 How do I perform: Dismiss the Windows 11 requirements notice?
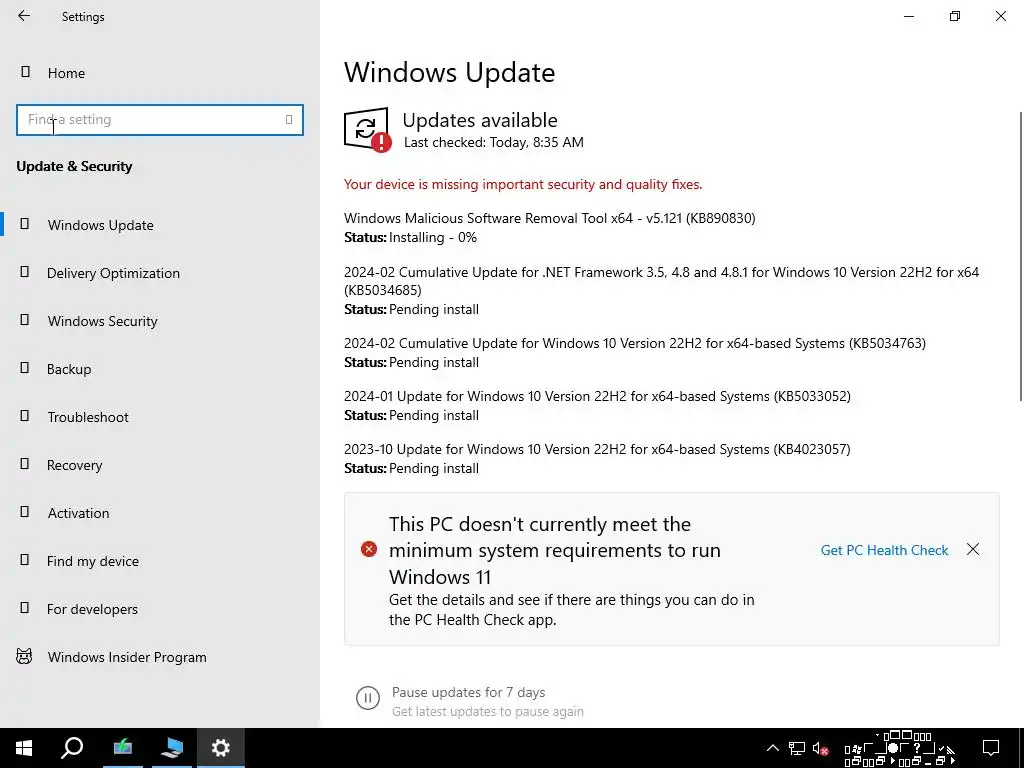point(972,549)
